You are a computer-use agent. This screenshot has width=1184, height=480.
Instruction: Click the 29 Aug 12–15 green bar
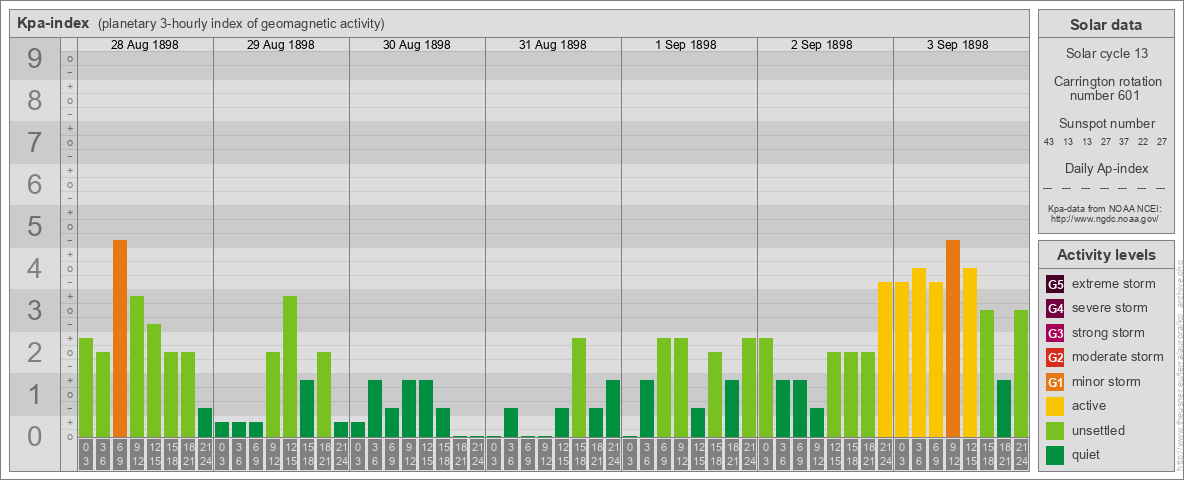(x=290, y=366)
